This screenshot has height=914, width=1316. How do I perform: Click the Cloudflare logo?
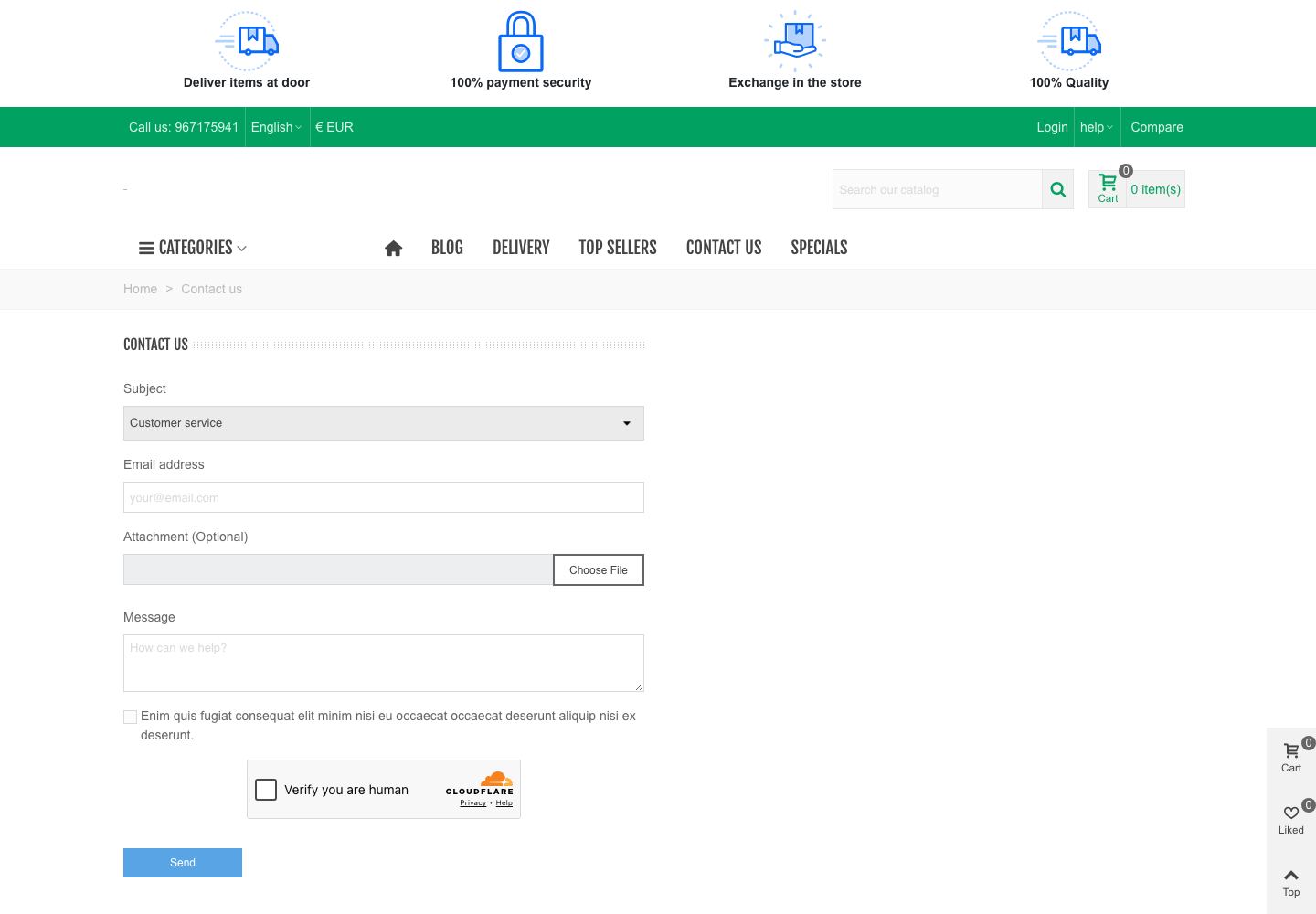pos(480,782)
